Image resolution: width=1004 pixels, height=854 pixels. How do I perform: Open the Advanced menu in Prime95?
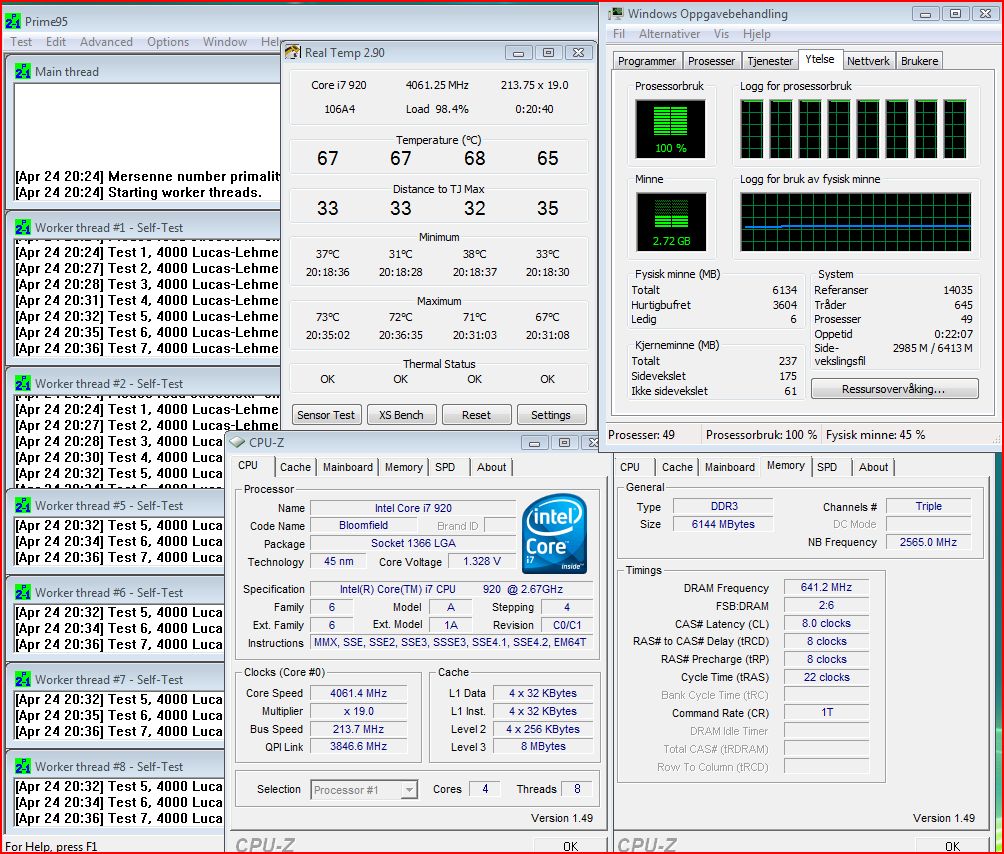106,42
